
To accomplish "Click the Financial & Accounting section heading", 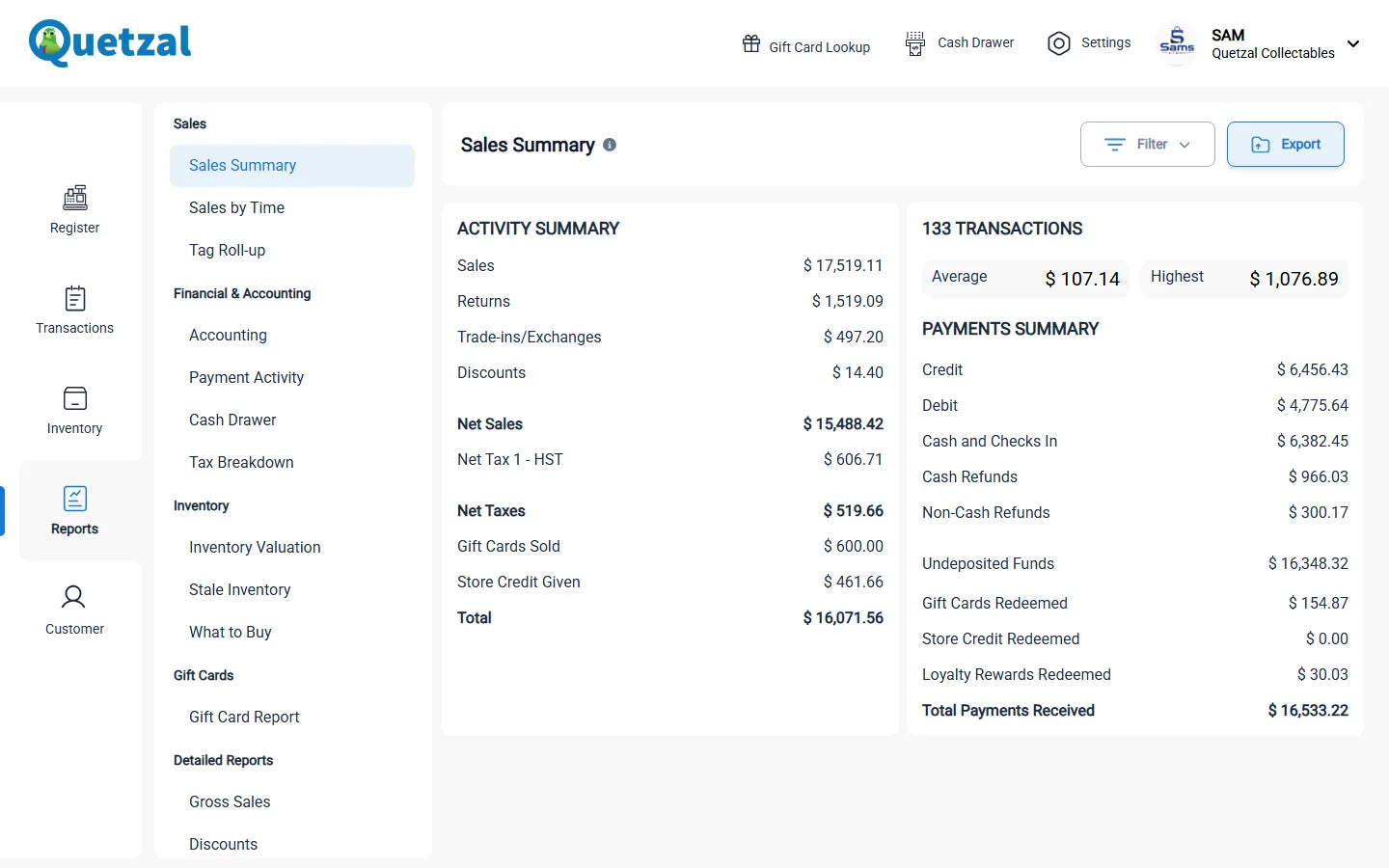I will pyautogui.click(x=242, y=293).
